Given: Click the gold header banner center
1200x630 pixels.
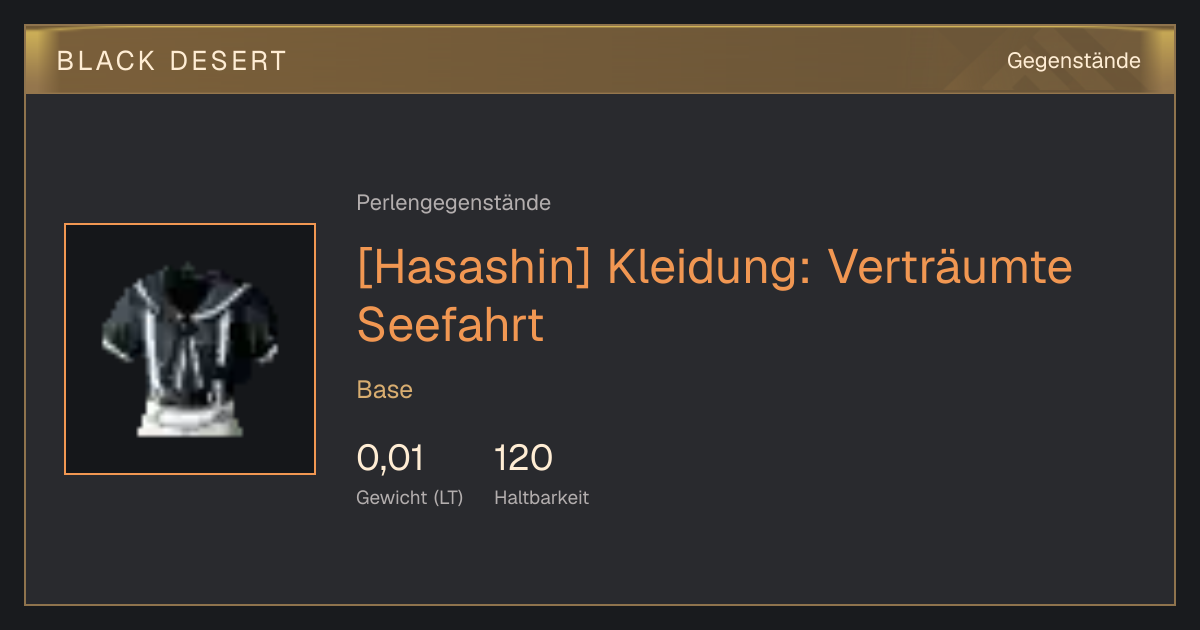Looking at the screenshot, I should tap(600, 60).
